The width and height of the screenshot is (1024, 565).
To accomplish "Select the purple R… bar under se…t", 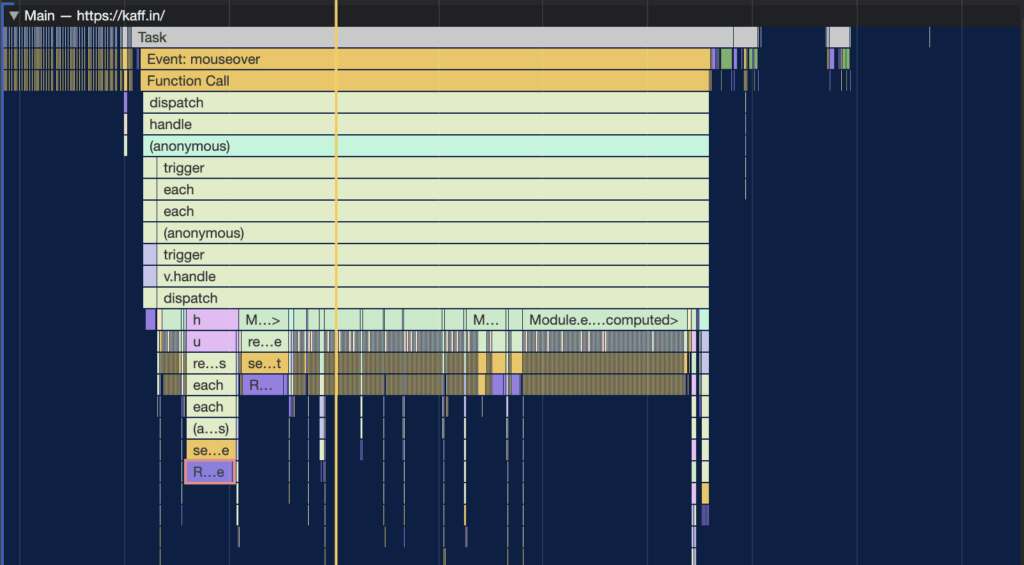I will click(263, 385).
